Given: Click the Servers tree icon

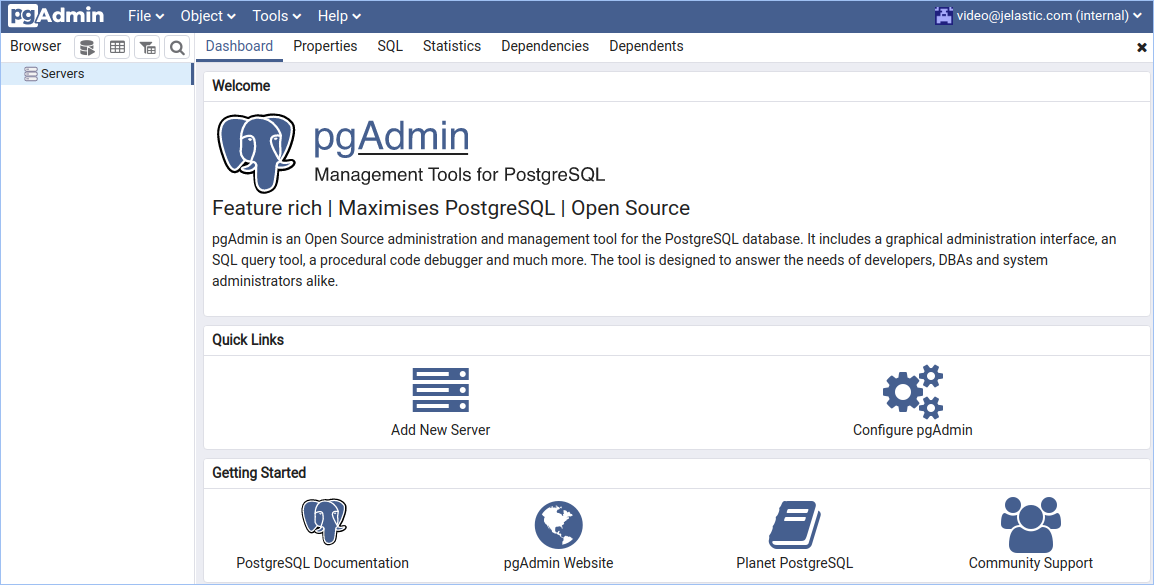Looking at the screenshot, I should pos(31,74).
